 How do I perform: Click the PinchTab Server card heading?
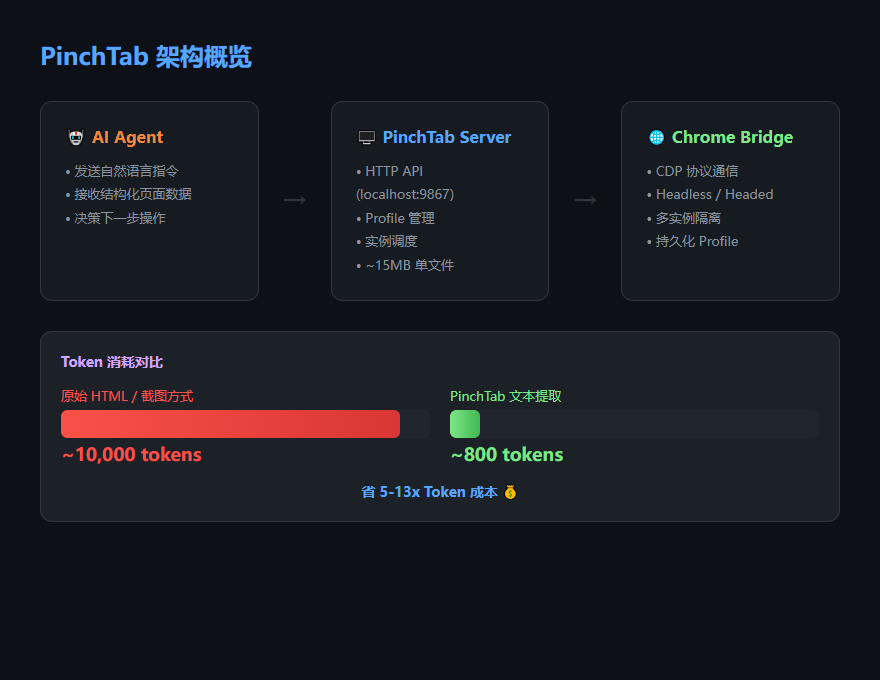pyautogui.click(x=446, y=138)
